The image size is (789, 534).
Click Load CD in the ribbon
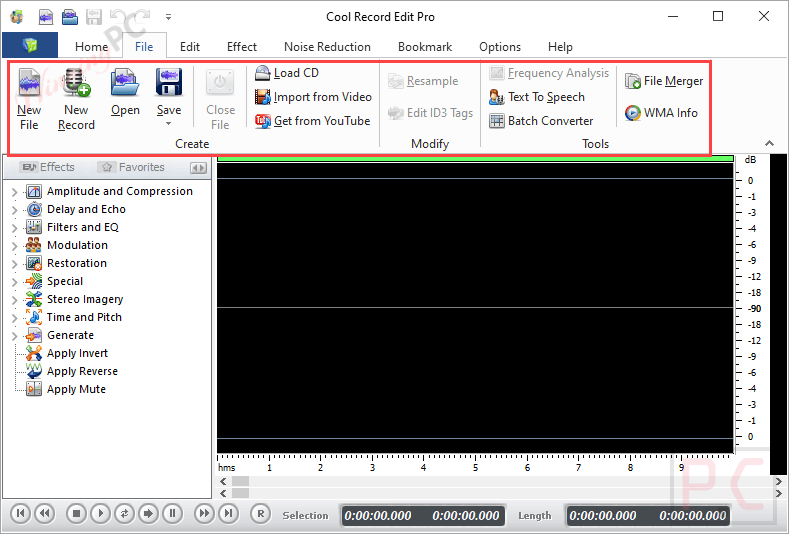tap(287, 73)
